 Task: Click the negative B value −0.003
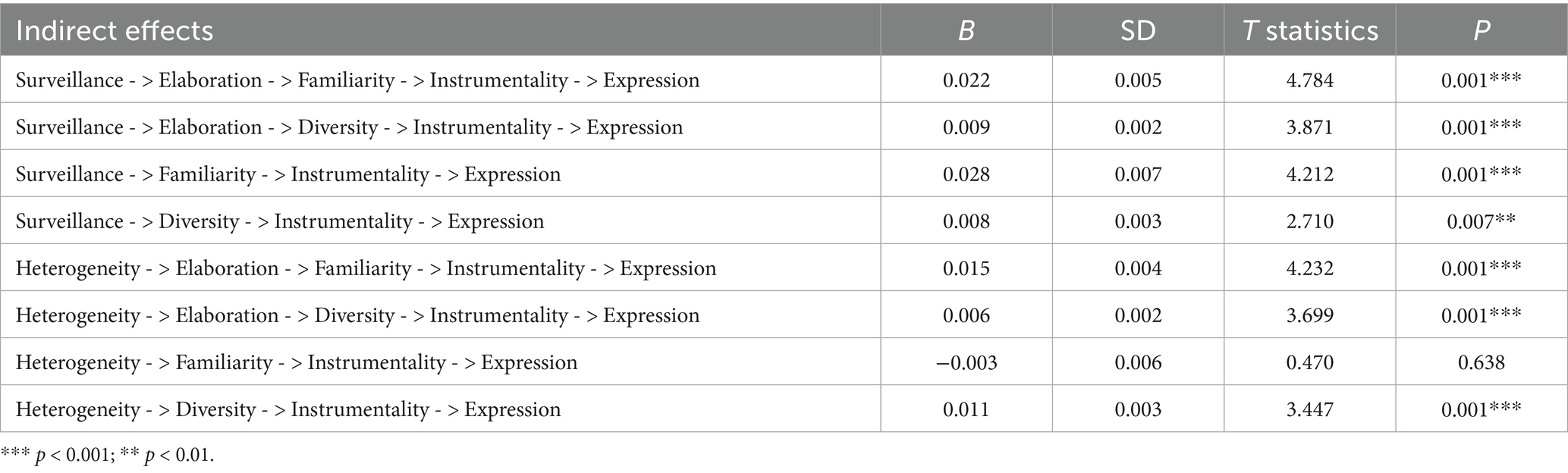pos(966,362)
